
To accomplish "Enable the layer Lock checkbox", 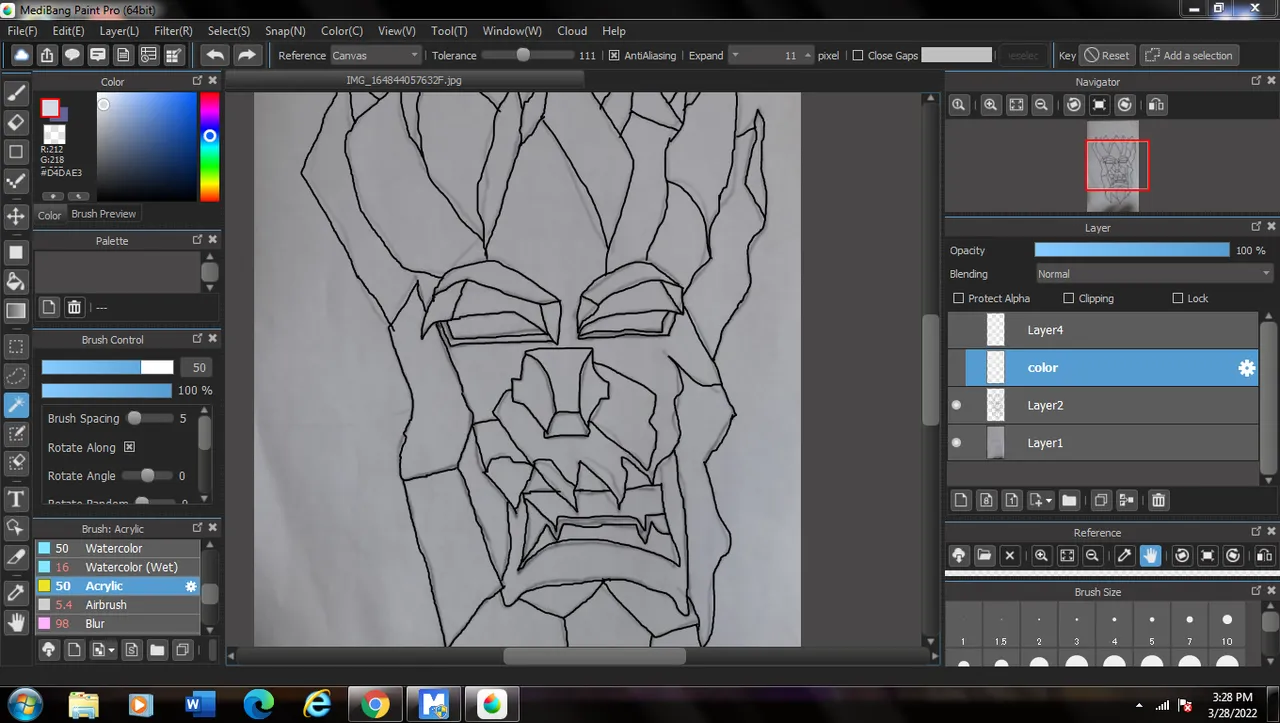I will click(1178, 298).
